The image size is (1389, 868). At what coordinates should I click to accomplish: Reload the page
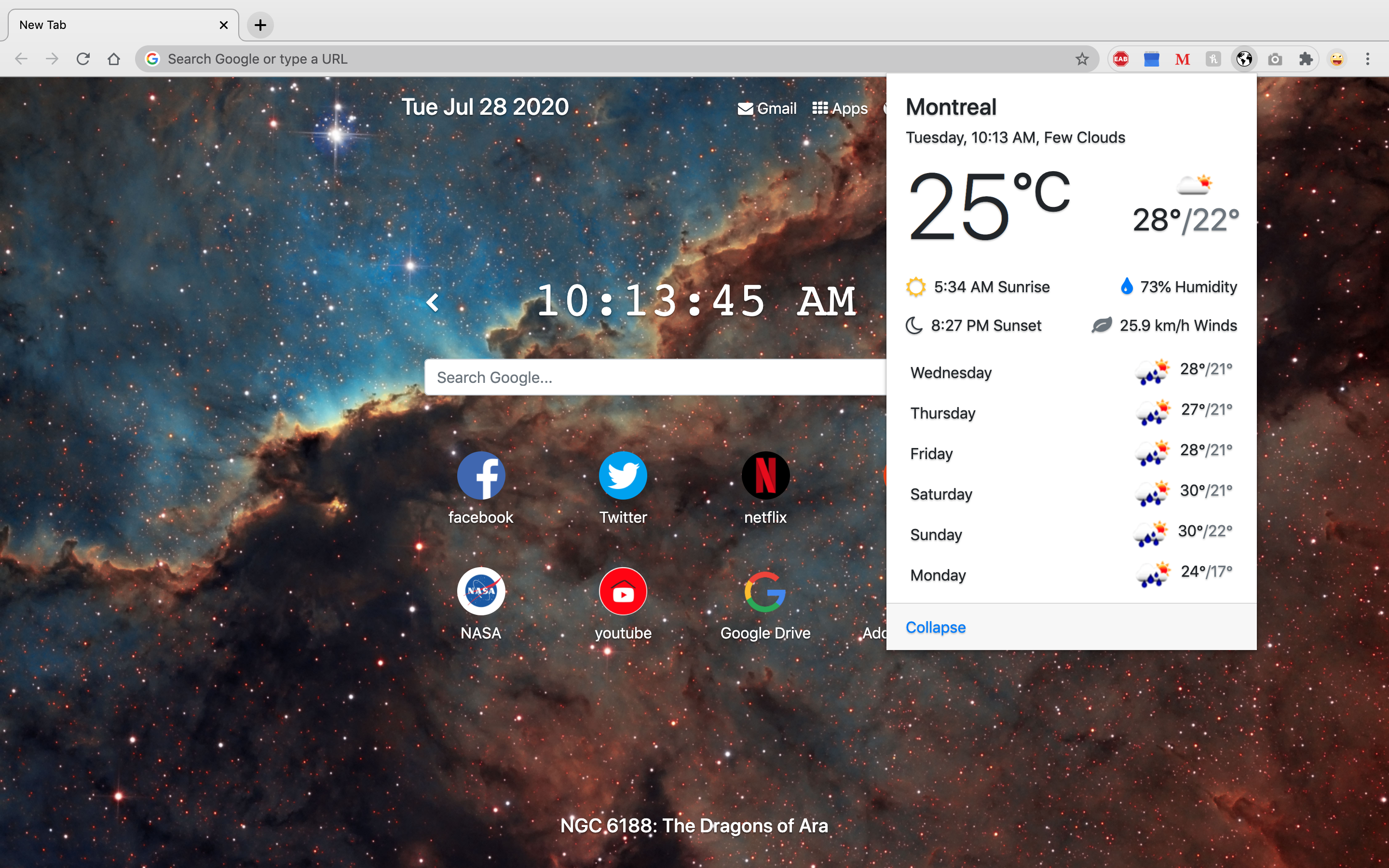(x=83, y=59)
